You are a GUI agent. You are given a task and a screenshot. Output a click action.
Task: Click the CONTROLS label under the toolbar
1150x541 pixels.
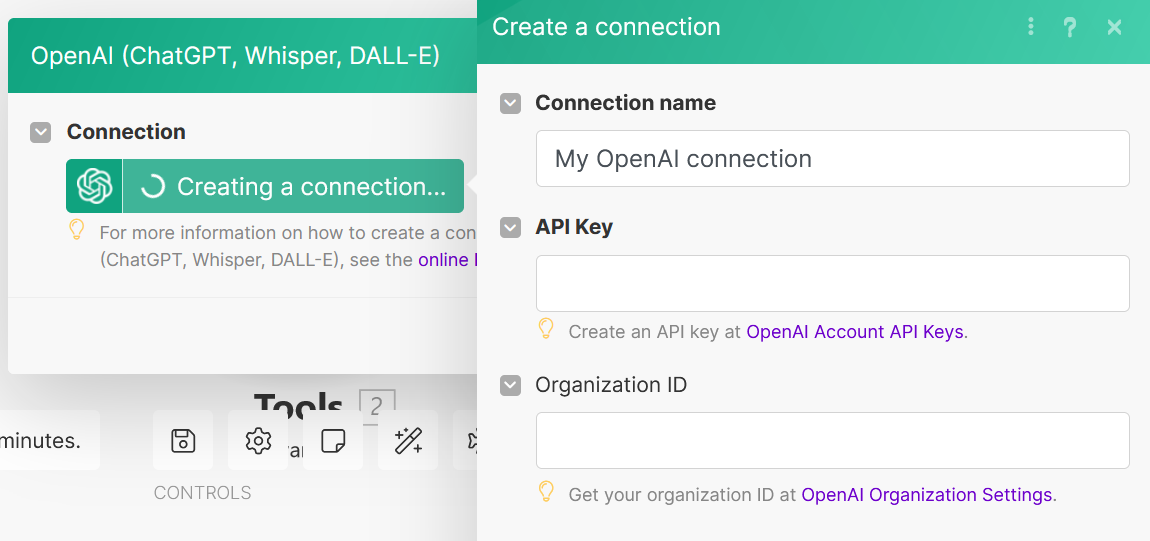[202, 493]
